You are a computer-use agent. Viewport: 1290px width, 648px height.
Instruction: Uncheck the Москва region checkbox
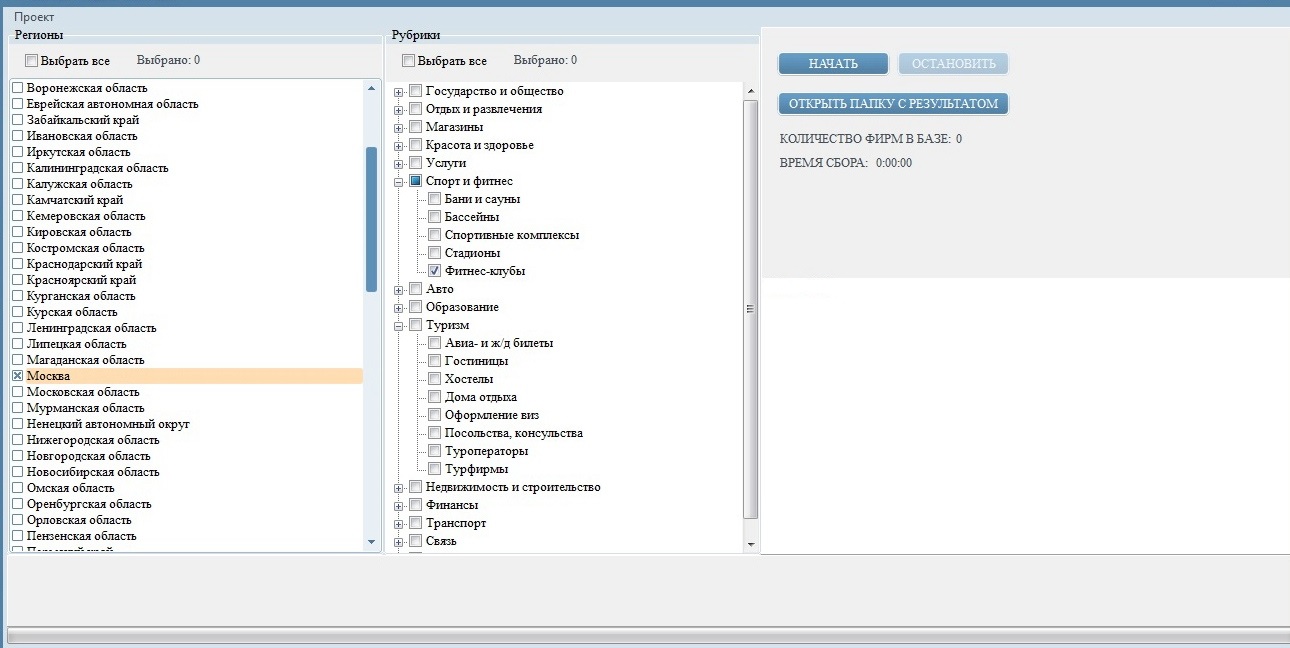tap(17, 376)
